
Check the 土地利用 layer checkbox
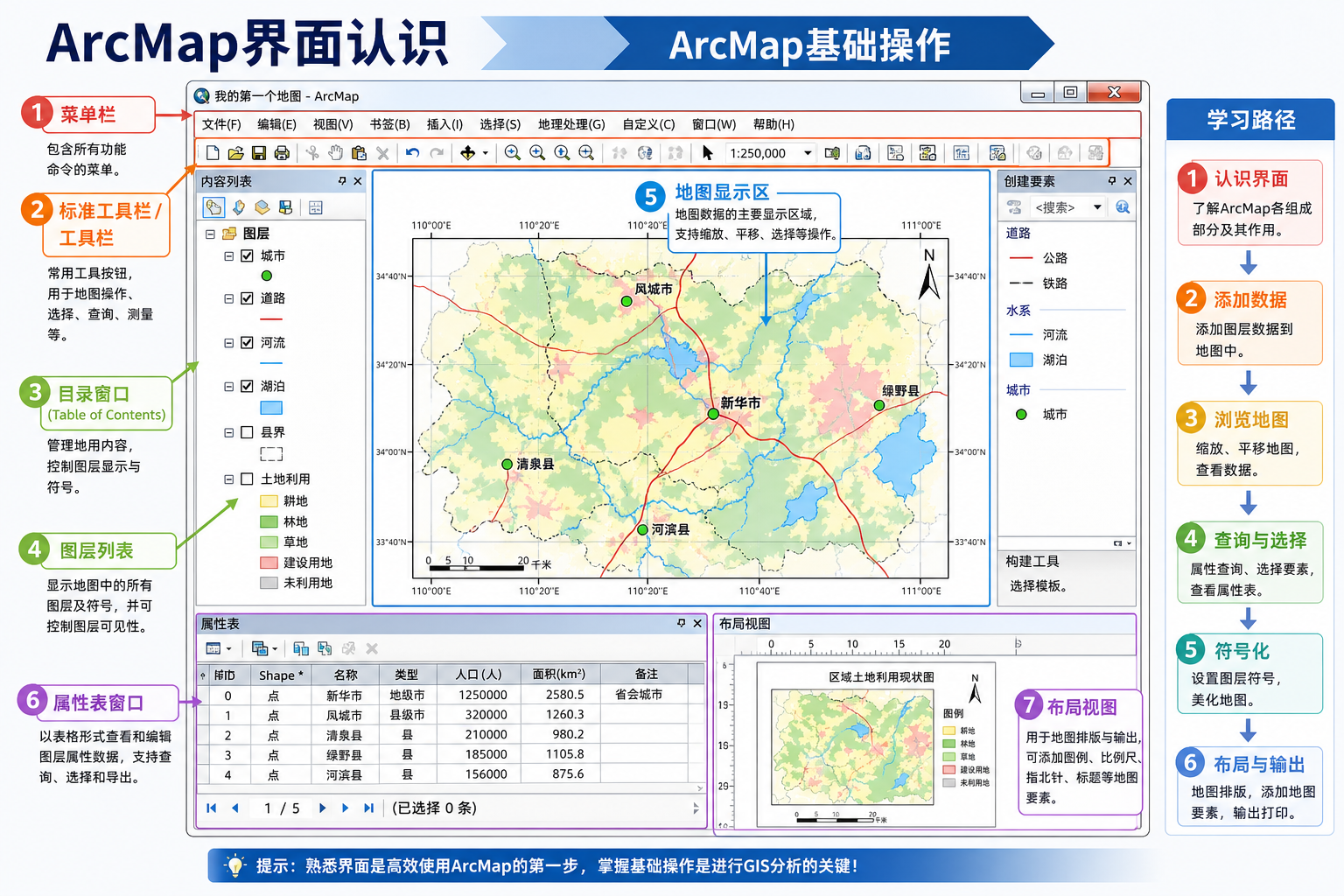248,479
